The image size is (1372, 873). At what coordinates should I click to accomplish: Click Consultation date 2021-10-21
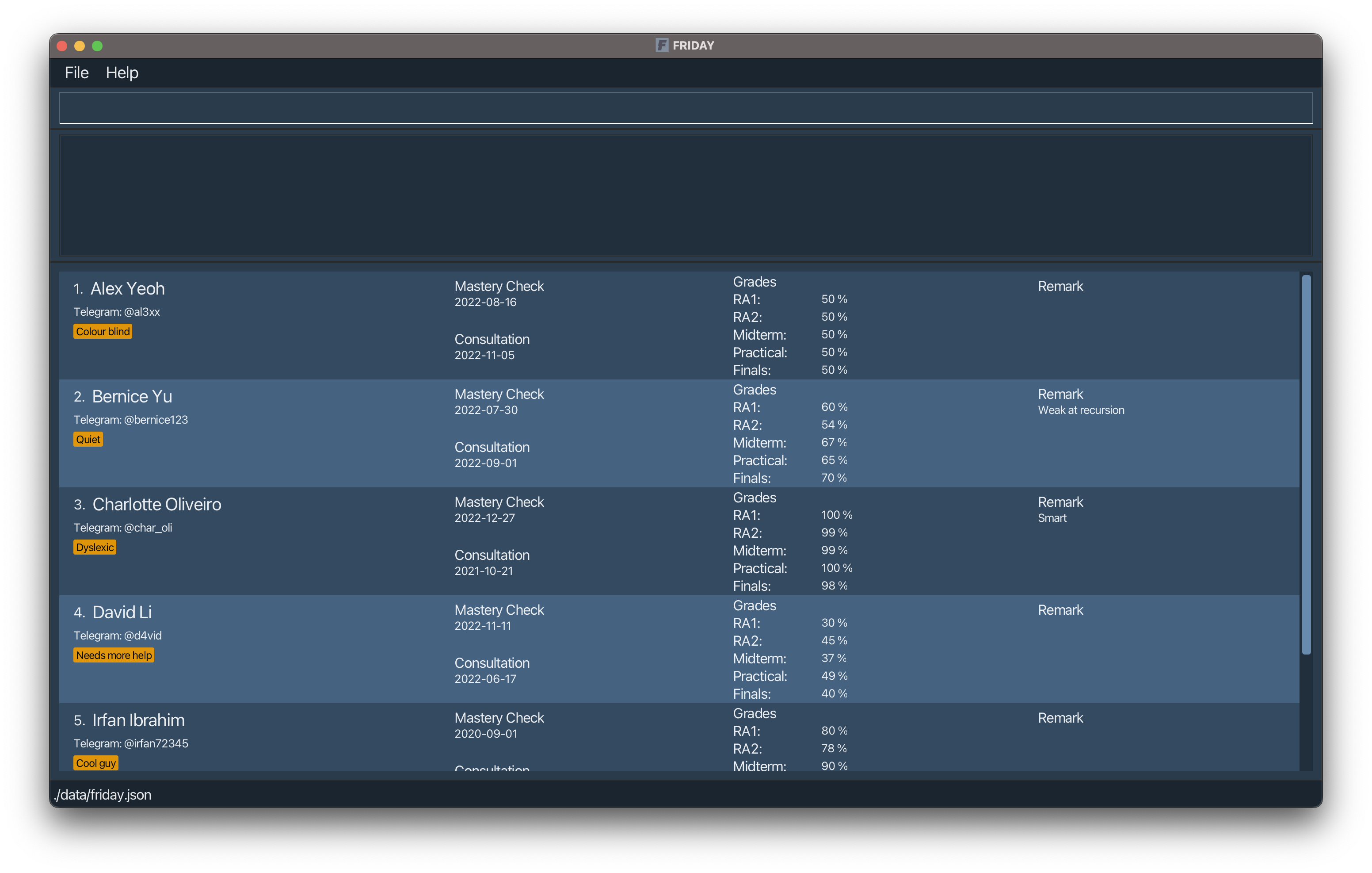[484, 571]
